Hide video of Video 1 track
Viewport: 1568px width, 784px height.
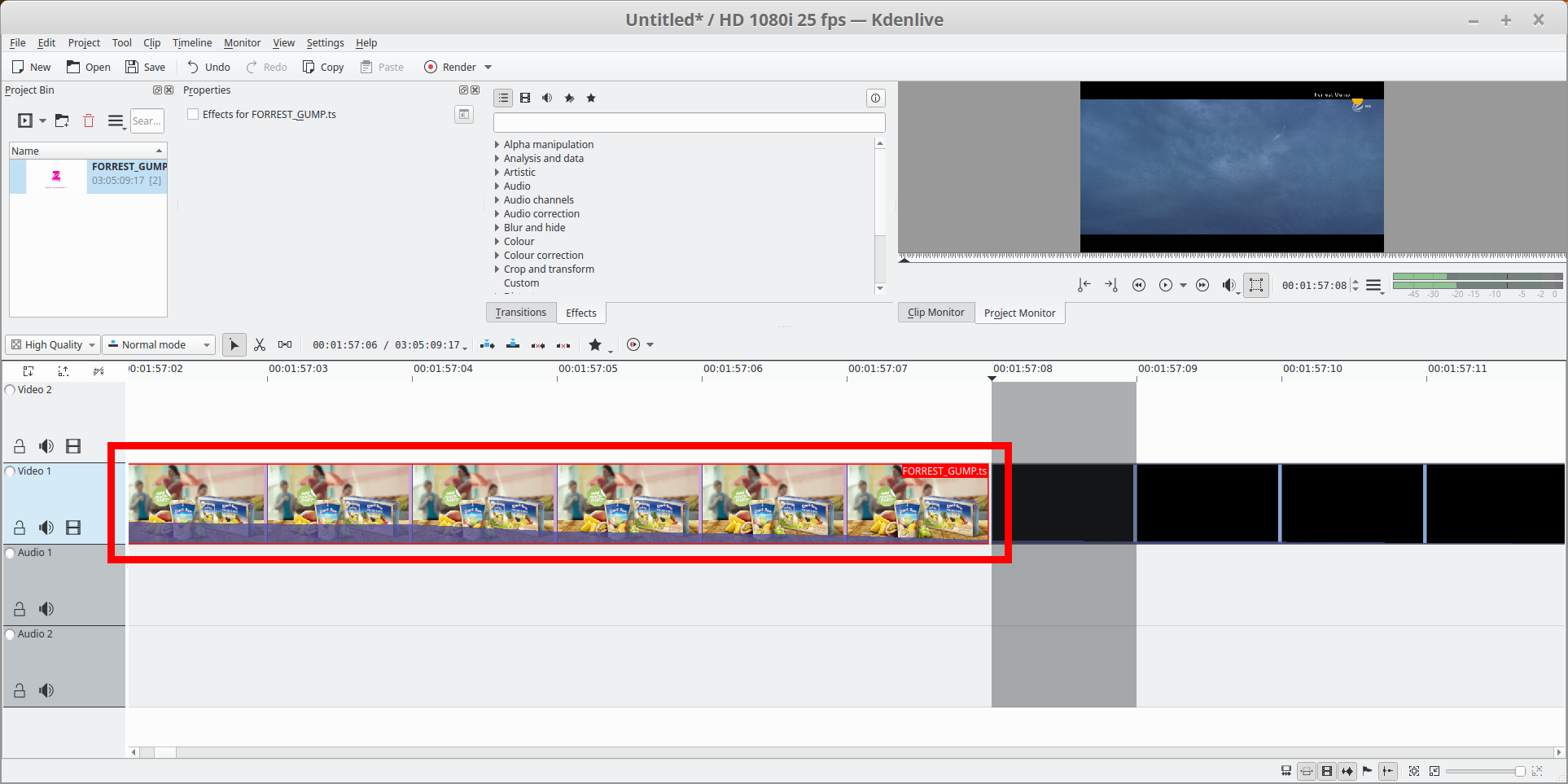[73, 528]
